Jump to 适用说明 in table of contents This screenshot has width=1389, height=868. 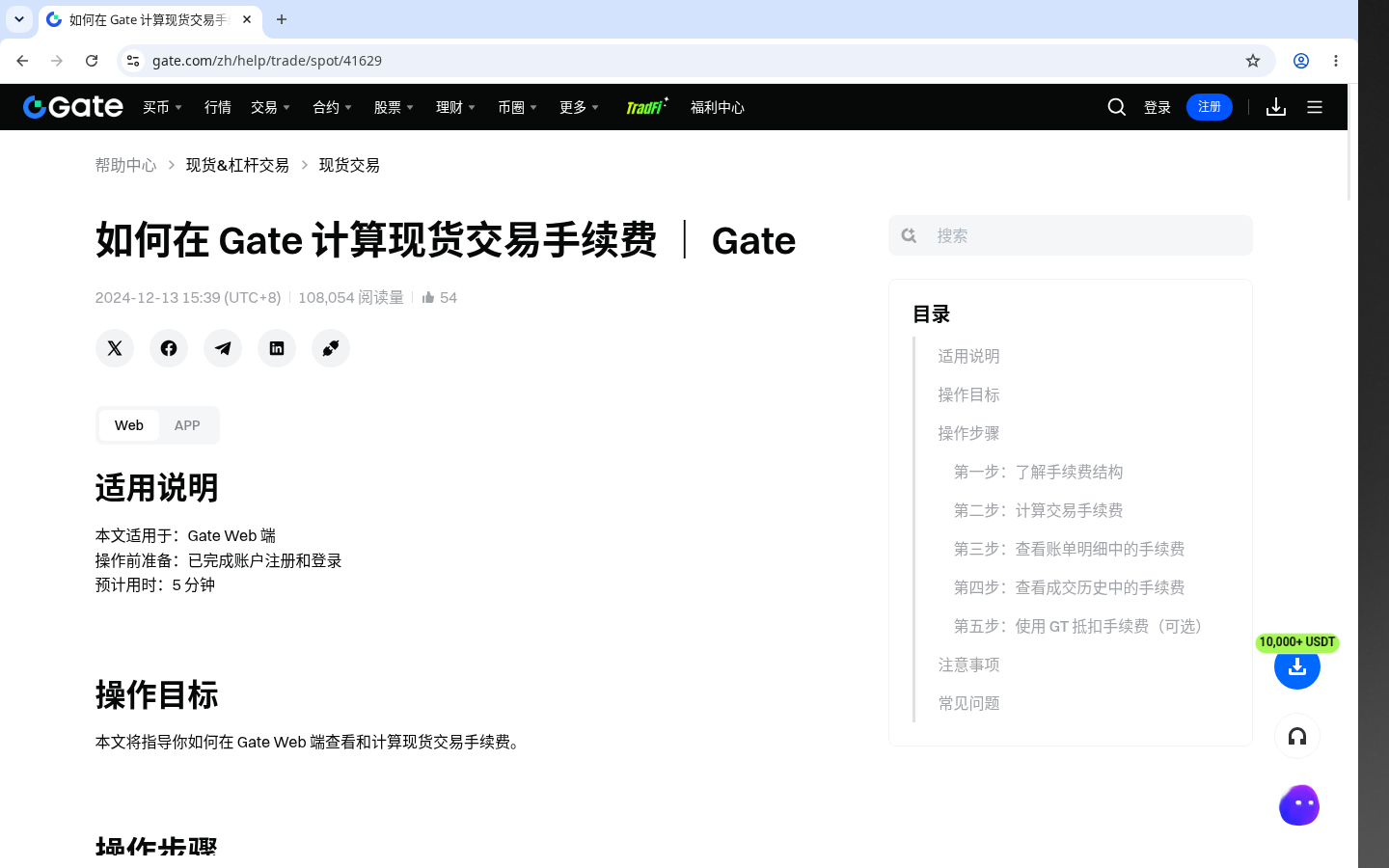pos(968,356)
